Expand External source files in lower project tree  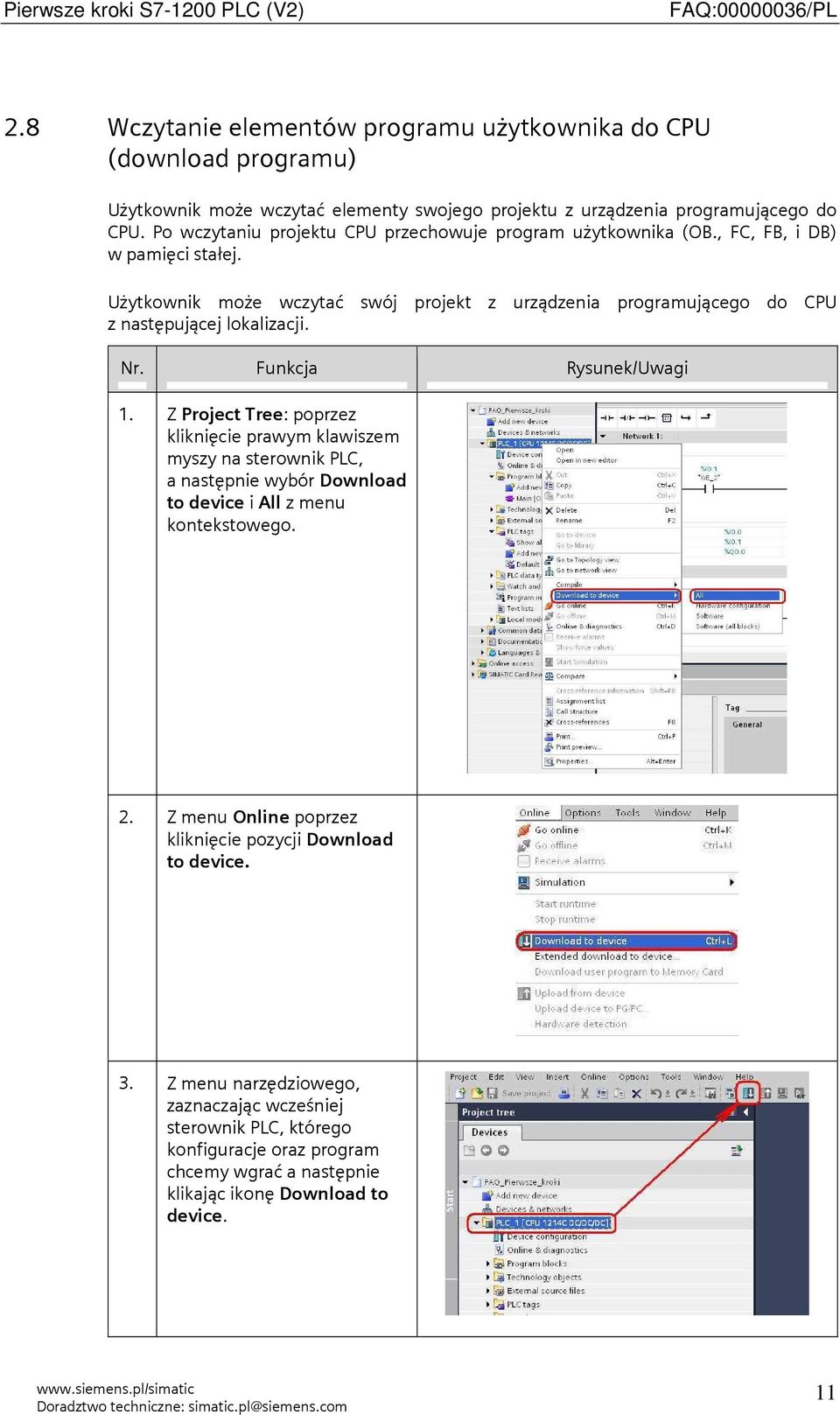pyautogui.click(x=488, y=1291)
